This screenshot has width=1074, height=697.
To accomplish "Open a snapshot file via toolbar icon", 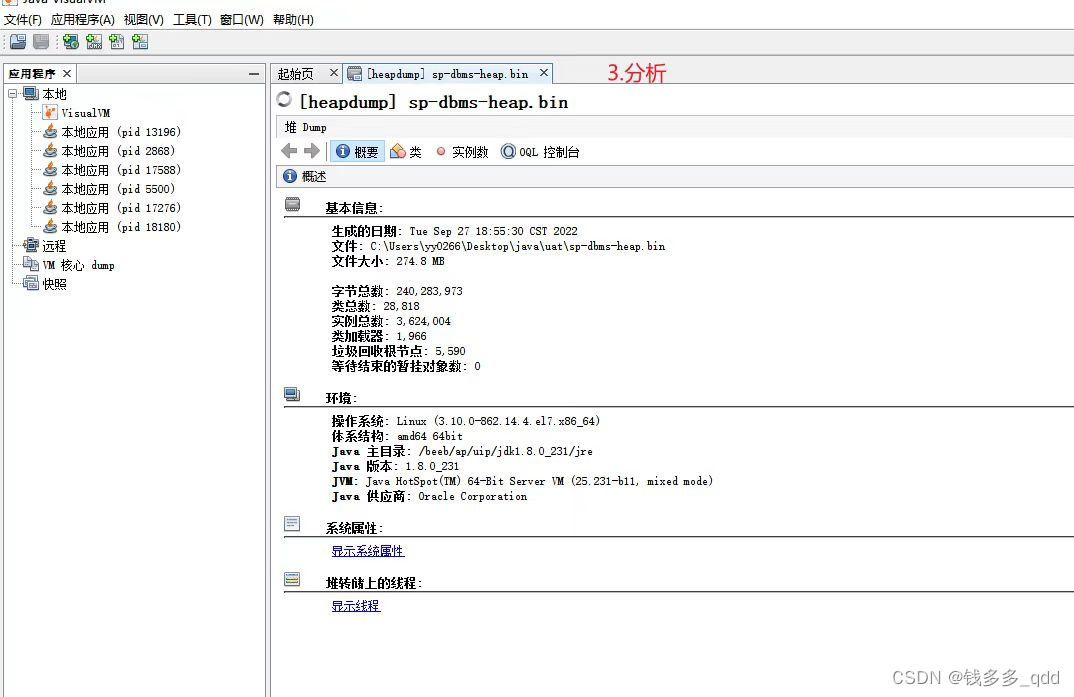I will click(x=17, y=41).
